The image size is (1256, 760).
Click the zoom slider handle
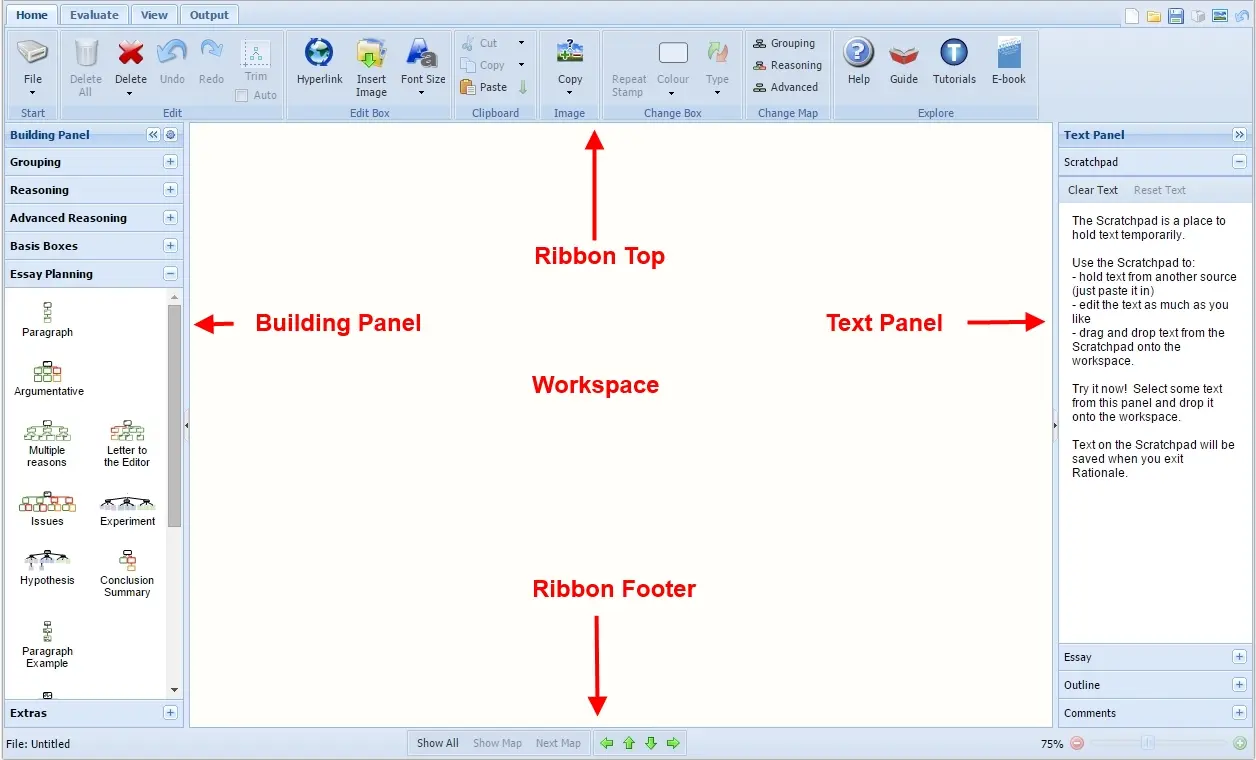click(x=1148, y=743)
